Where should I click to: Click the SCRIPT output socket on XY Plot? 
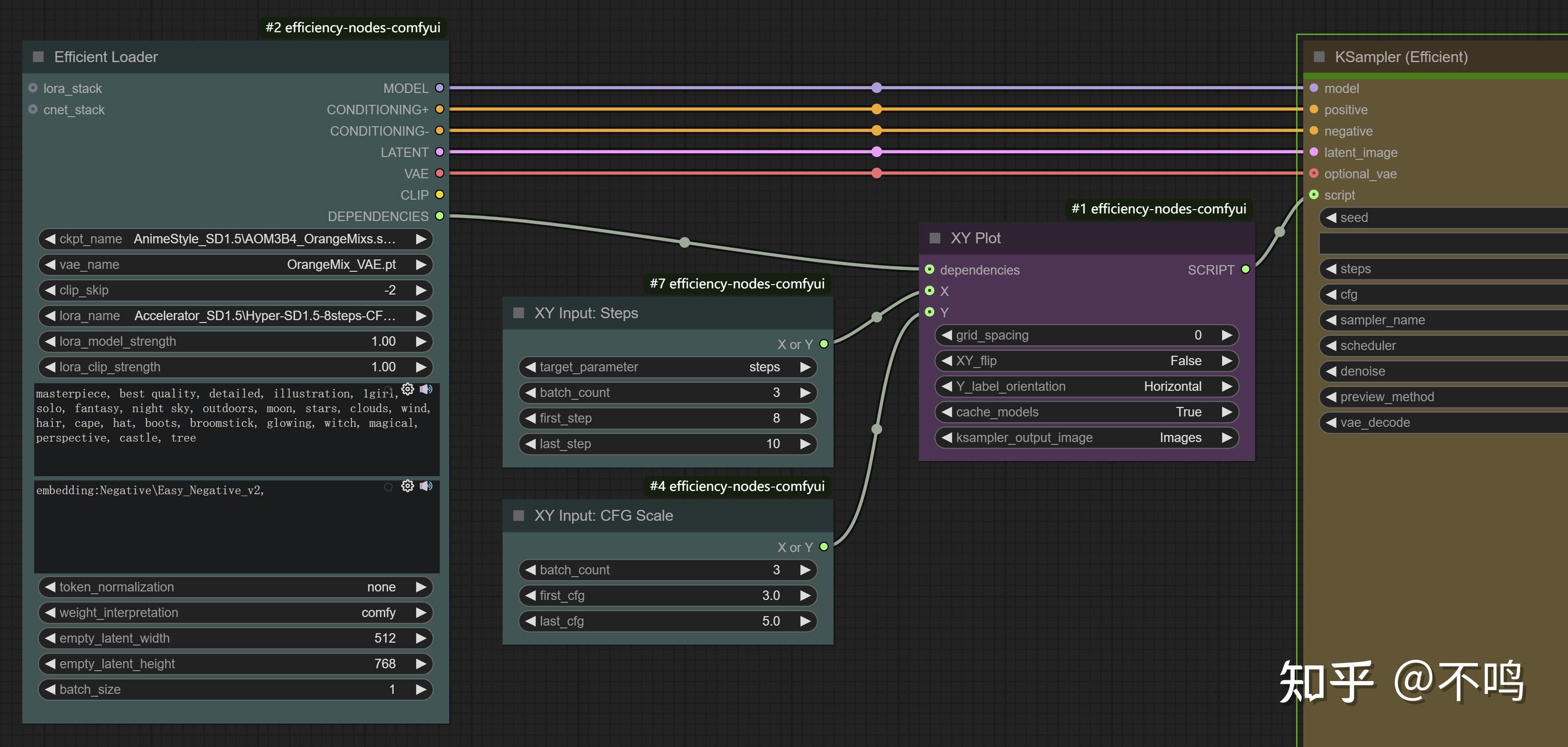pos(1245,269)
